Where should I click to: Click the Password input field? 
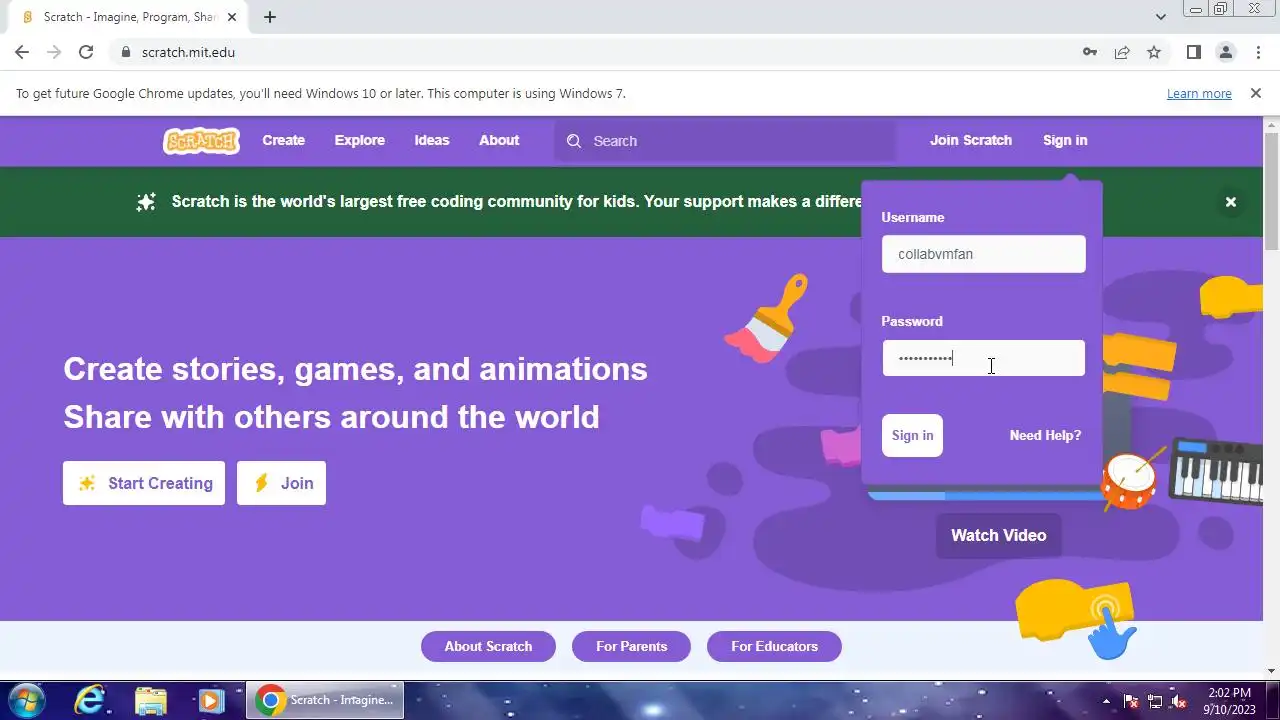pos(983,358)
